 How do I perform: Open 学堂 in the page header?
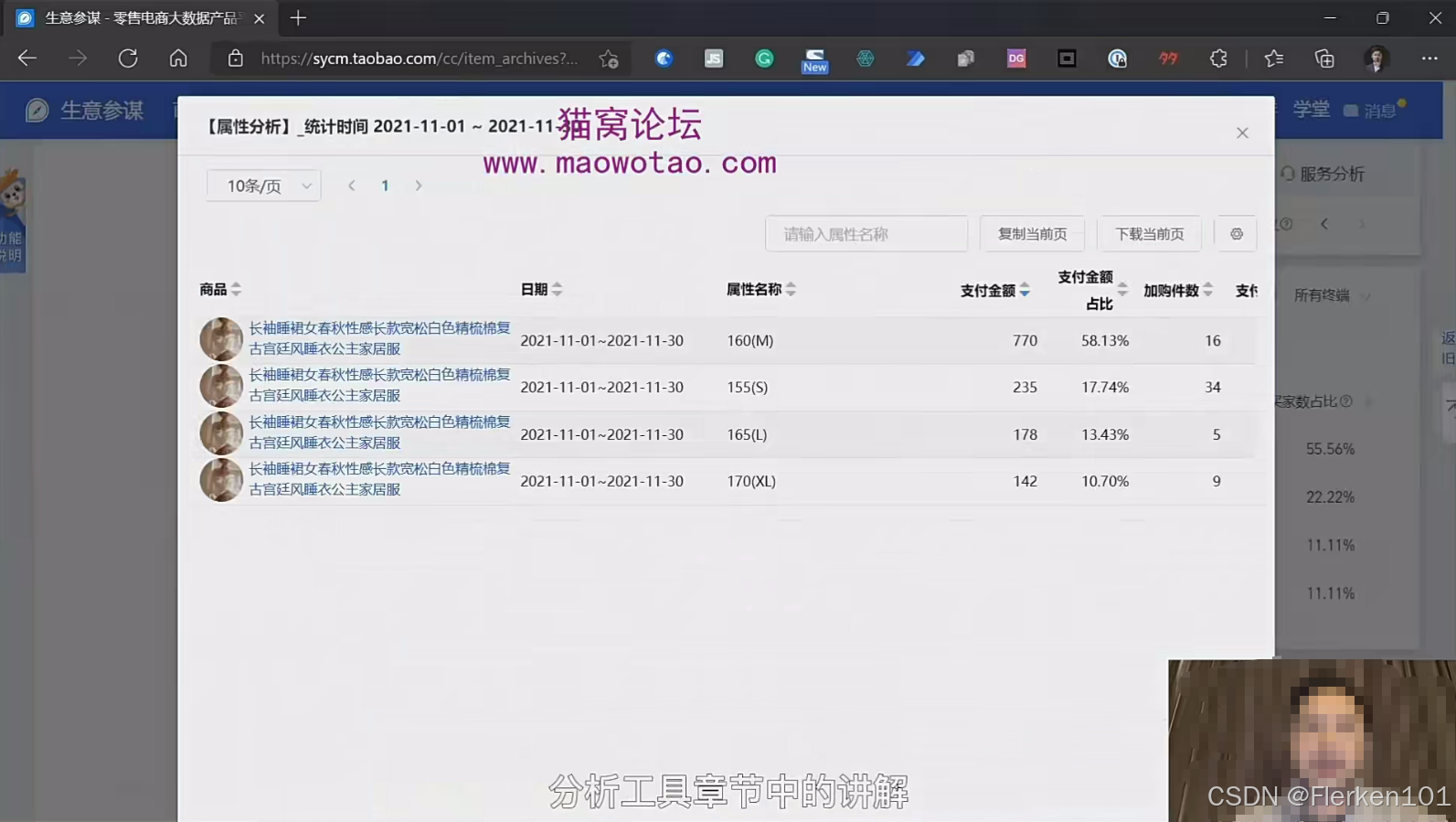(1312, 109)
